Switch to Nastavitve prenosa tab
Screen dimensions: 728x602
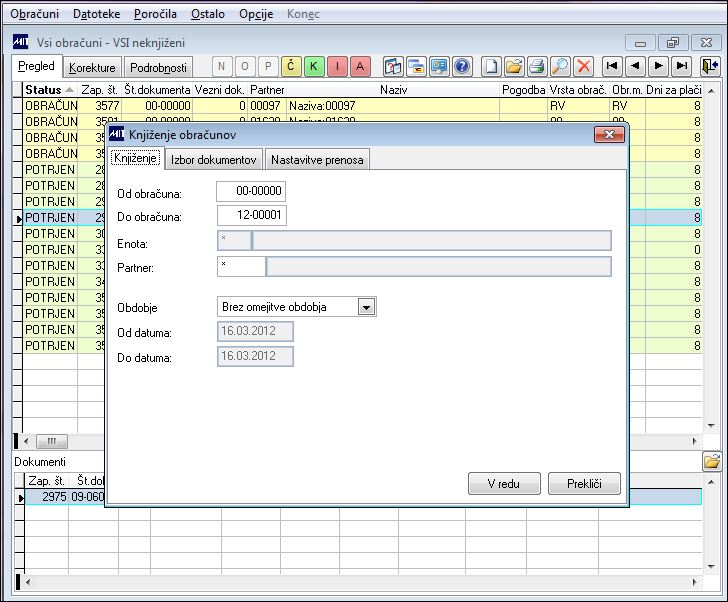[317, 160]
